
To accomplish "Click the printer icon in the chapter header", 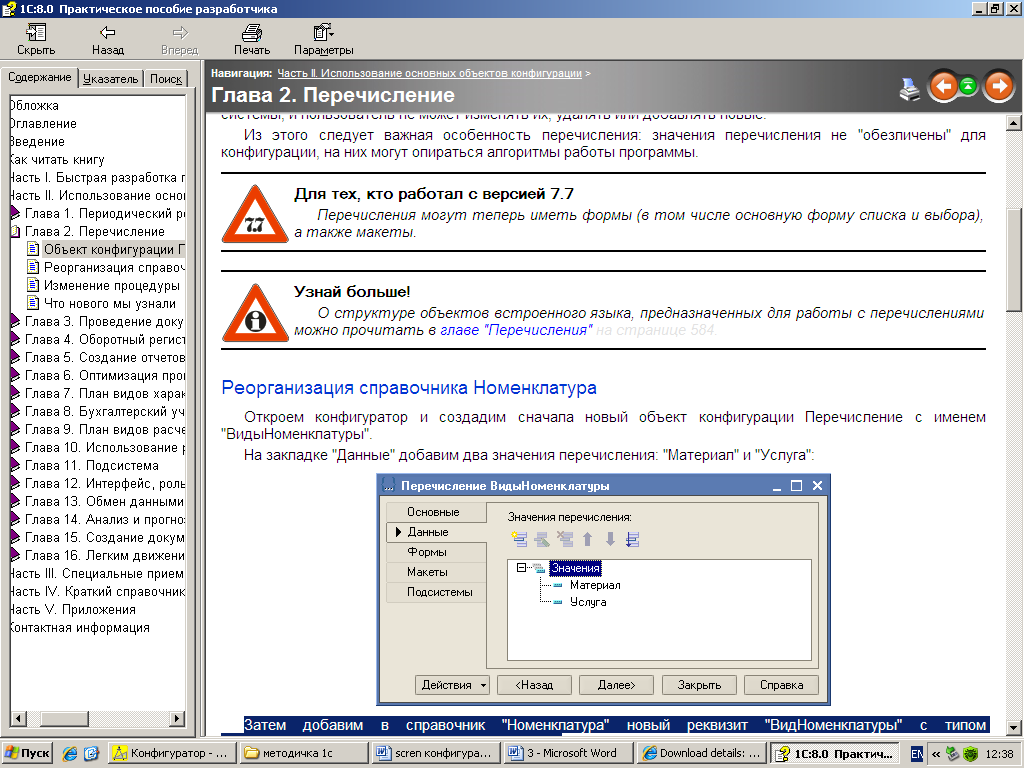I will tap(909, 89).
